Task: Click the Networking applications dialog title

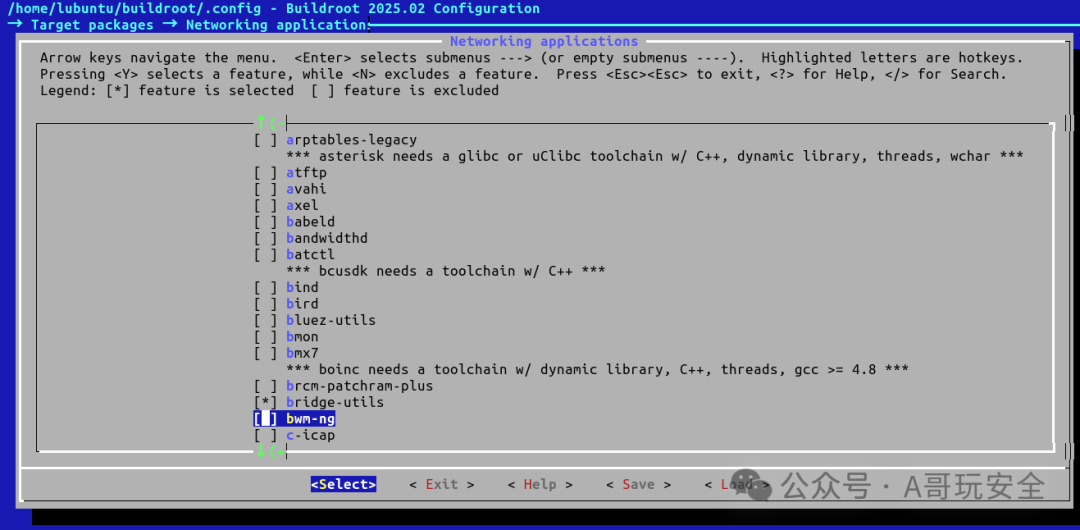Action: [x=544, y=41]
